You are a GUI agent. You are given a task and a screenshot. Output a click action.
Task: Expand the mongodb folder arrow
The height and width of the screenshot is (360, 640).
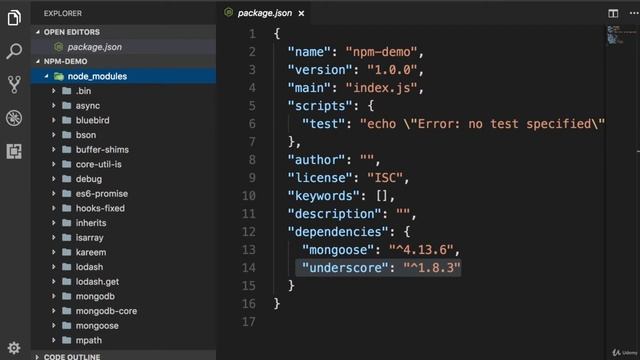(x=53, y=296)
